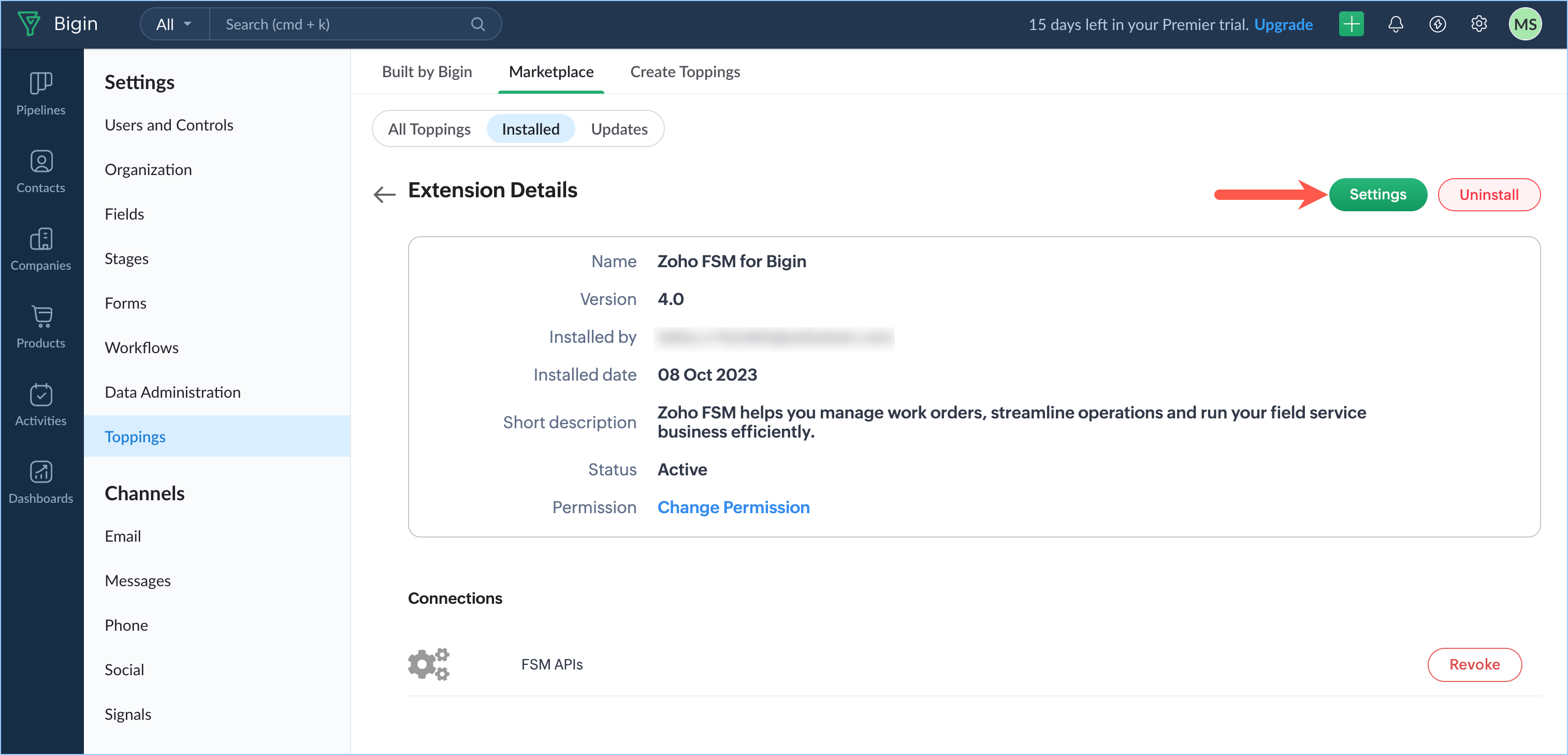Viewport: 1568px width, 755px height.
Task: Click the Upgrade link
Action: 1283,24
